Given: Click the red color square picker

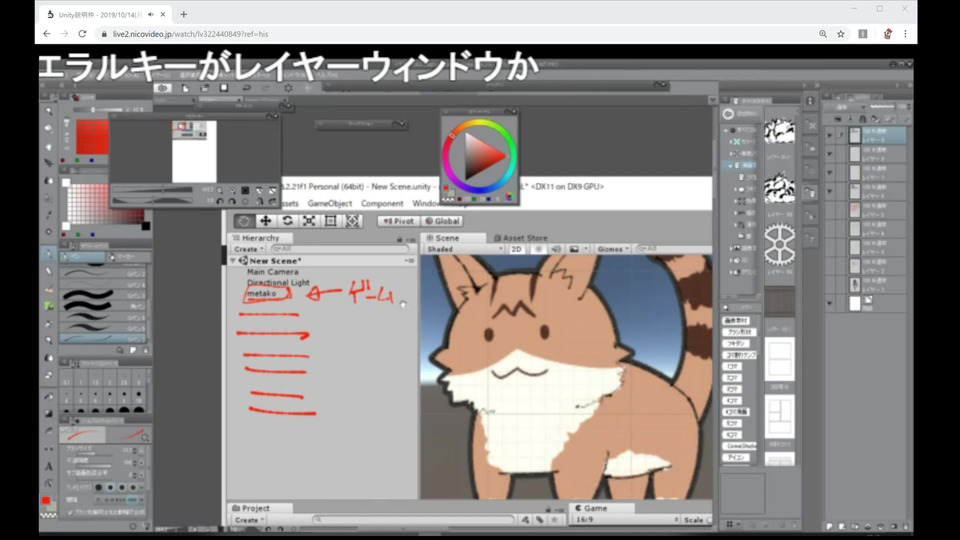Looking at the screenshot, I should pos(92,137).
